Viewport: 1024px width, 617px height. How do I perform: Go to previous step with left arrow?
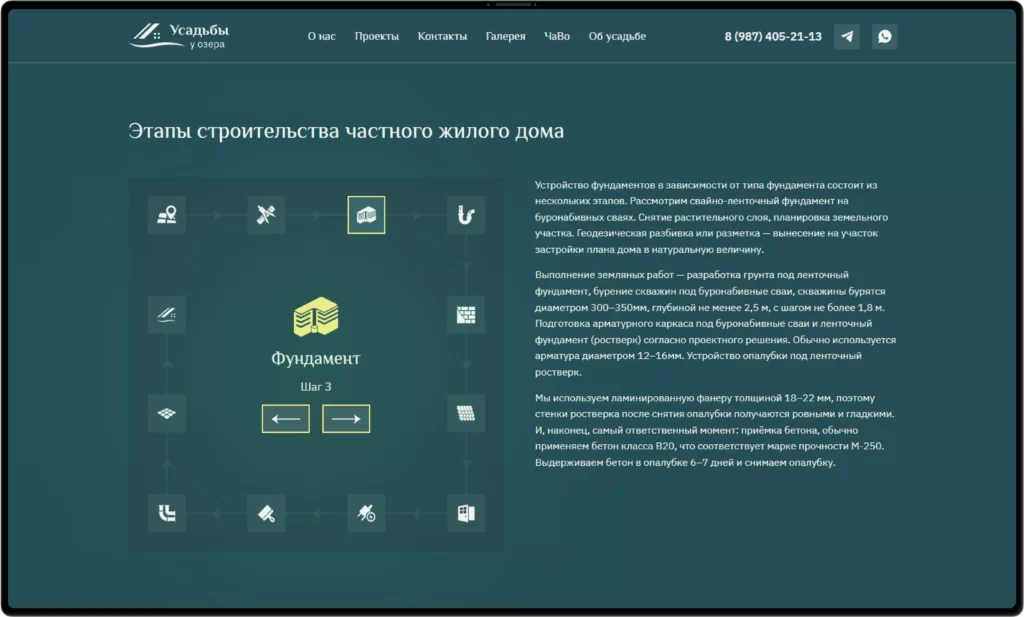[286, 419]
